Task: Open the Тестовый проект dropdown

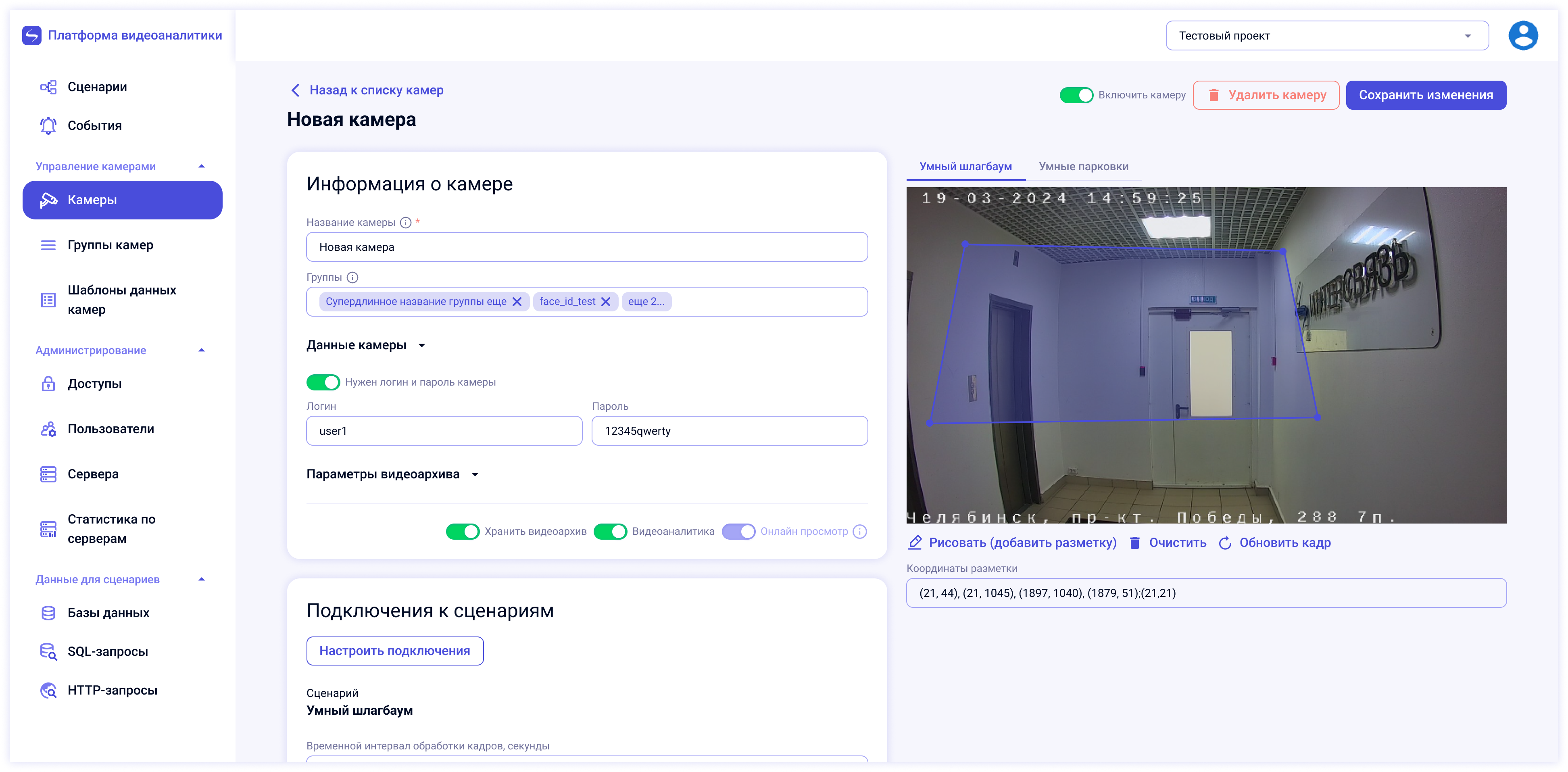Action: pyautogui.click(x=1327, y=35)
